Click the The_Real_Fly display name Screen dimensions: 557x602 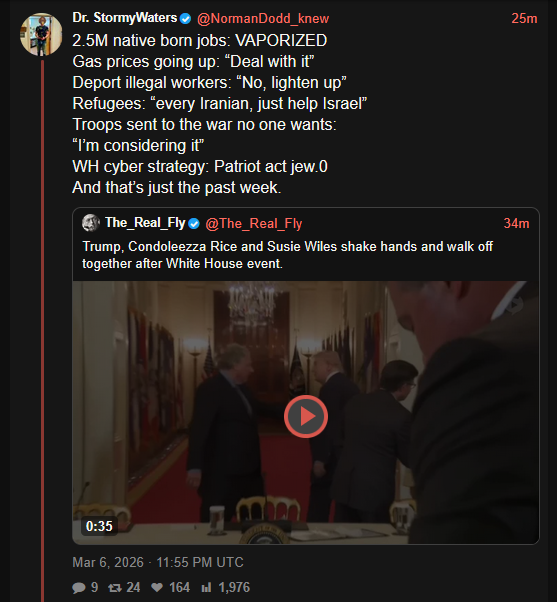click(145, 223)
